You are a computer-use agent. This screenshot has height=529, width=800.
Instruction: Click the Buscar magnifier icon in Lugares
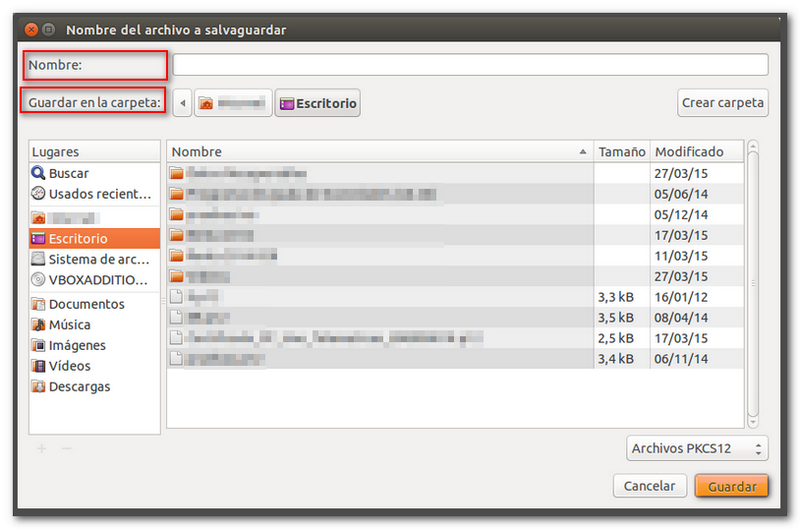[x=39, y=173]
